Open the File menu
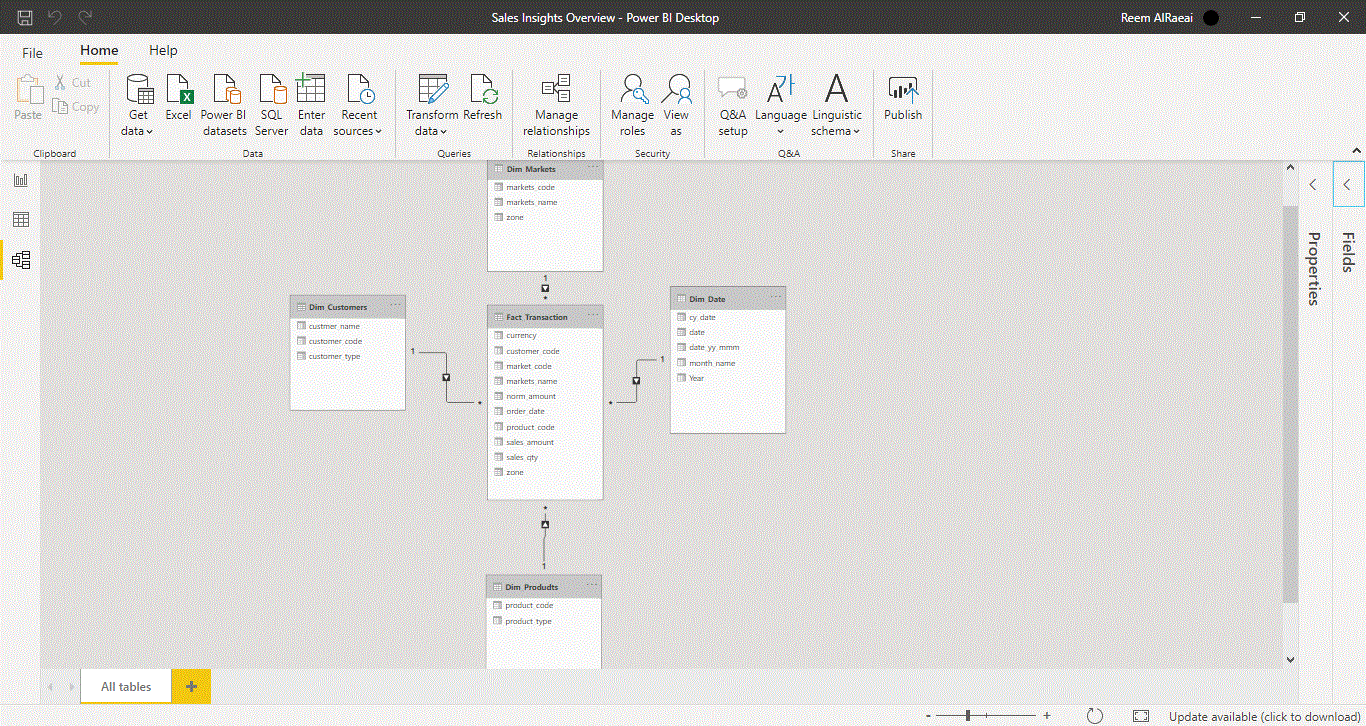 [x=33, y=53]
